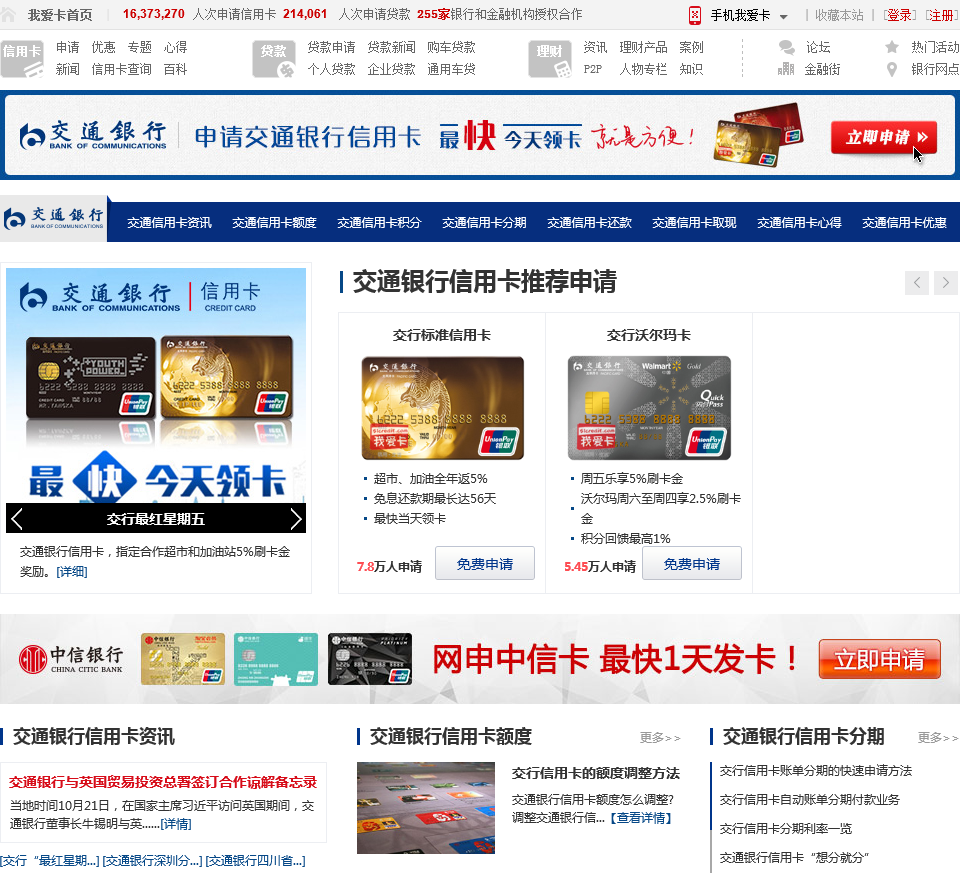
Task: Open the 登录 link
Action: [899, 15]
